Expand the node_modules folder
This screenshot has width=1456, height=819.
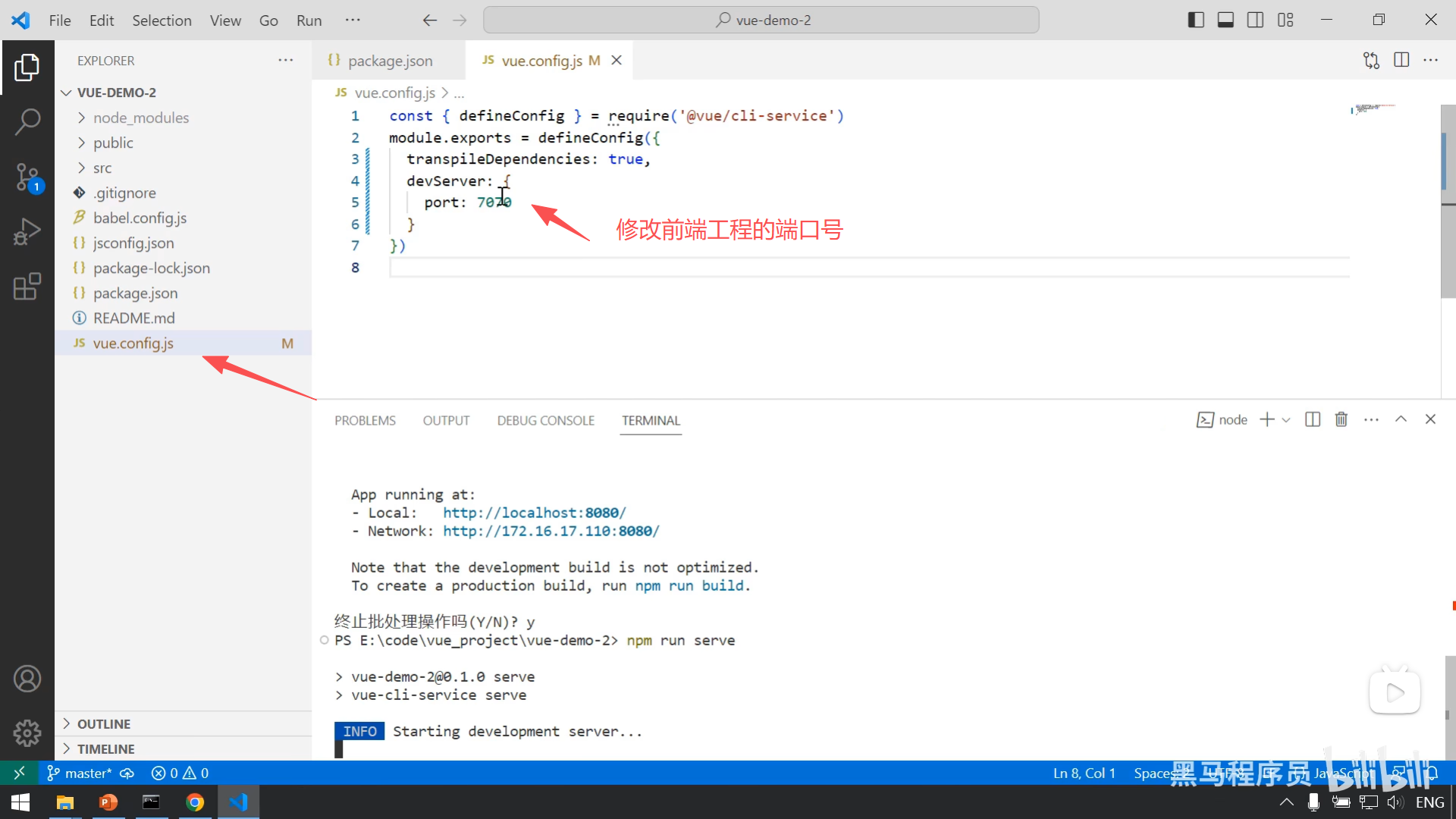(141, 118)
